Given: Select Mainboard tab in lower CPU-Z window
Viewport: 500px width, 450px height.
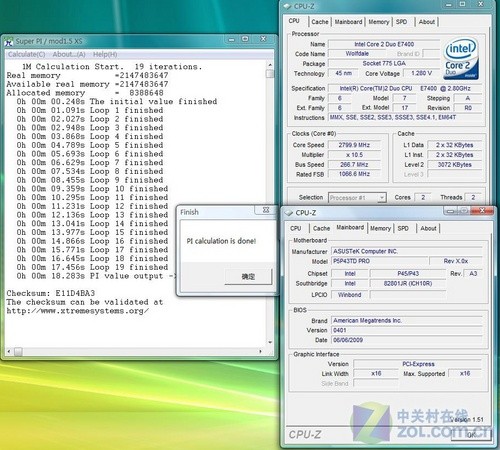Looking at the screenshot, I should coord(350,227).
